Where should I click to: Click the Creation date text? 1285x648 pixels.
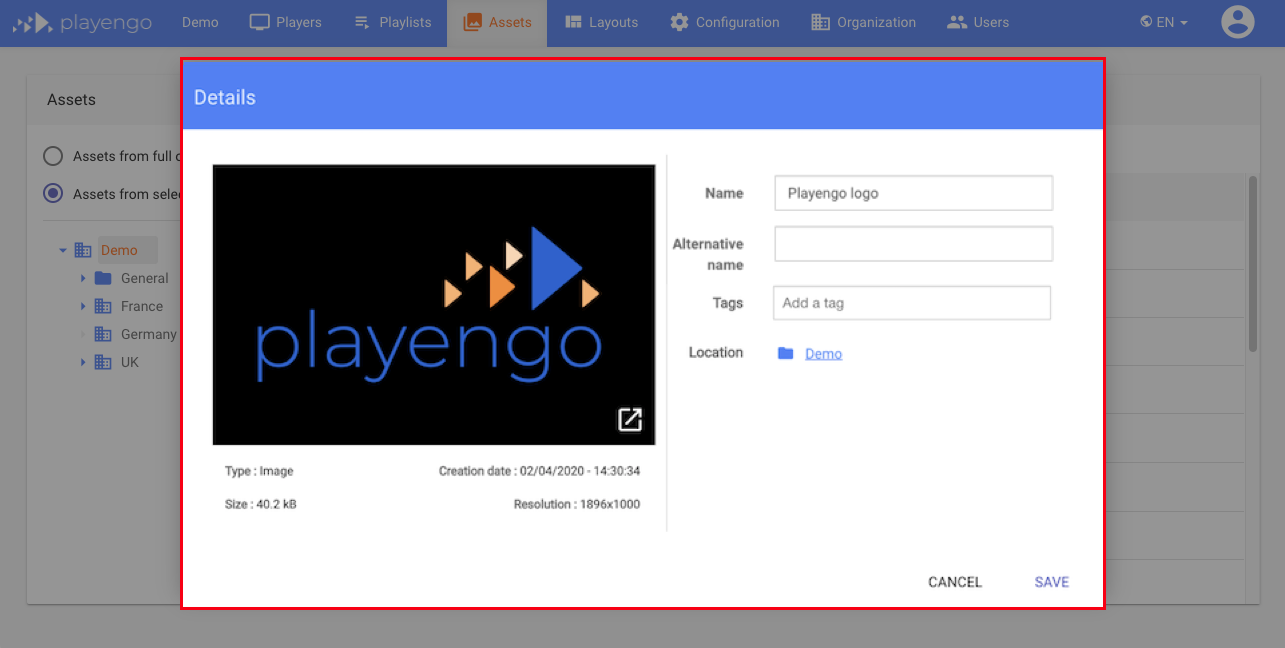click(539, 471)
